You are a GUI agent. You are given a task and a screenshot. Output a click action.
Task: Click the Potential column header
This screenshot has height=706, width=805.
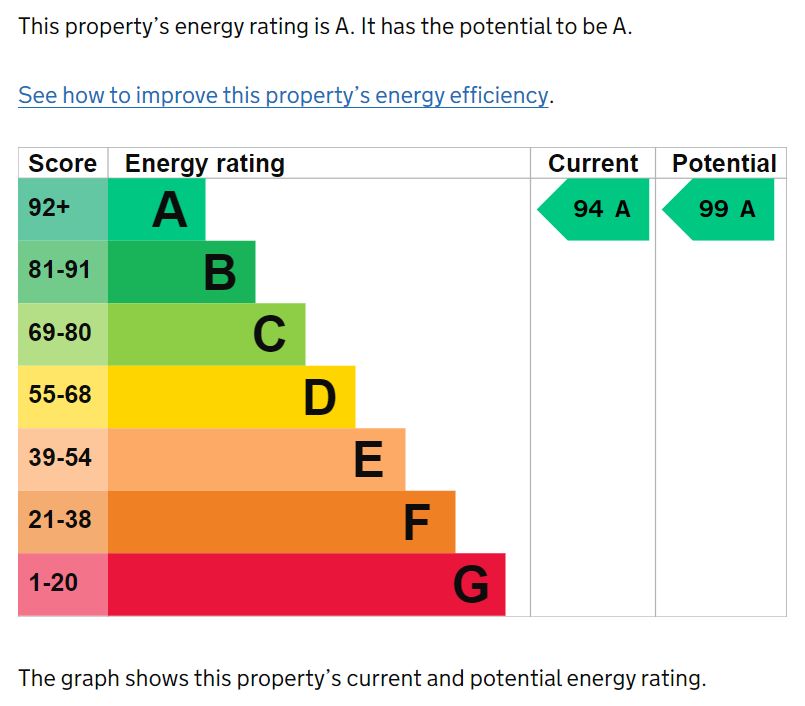click(724, 164)
